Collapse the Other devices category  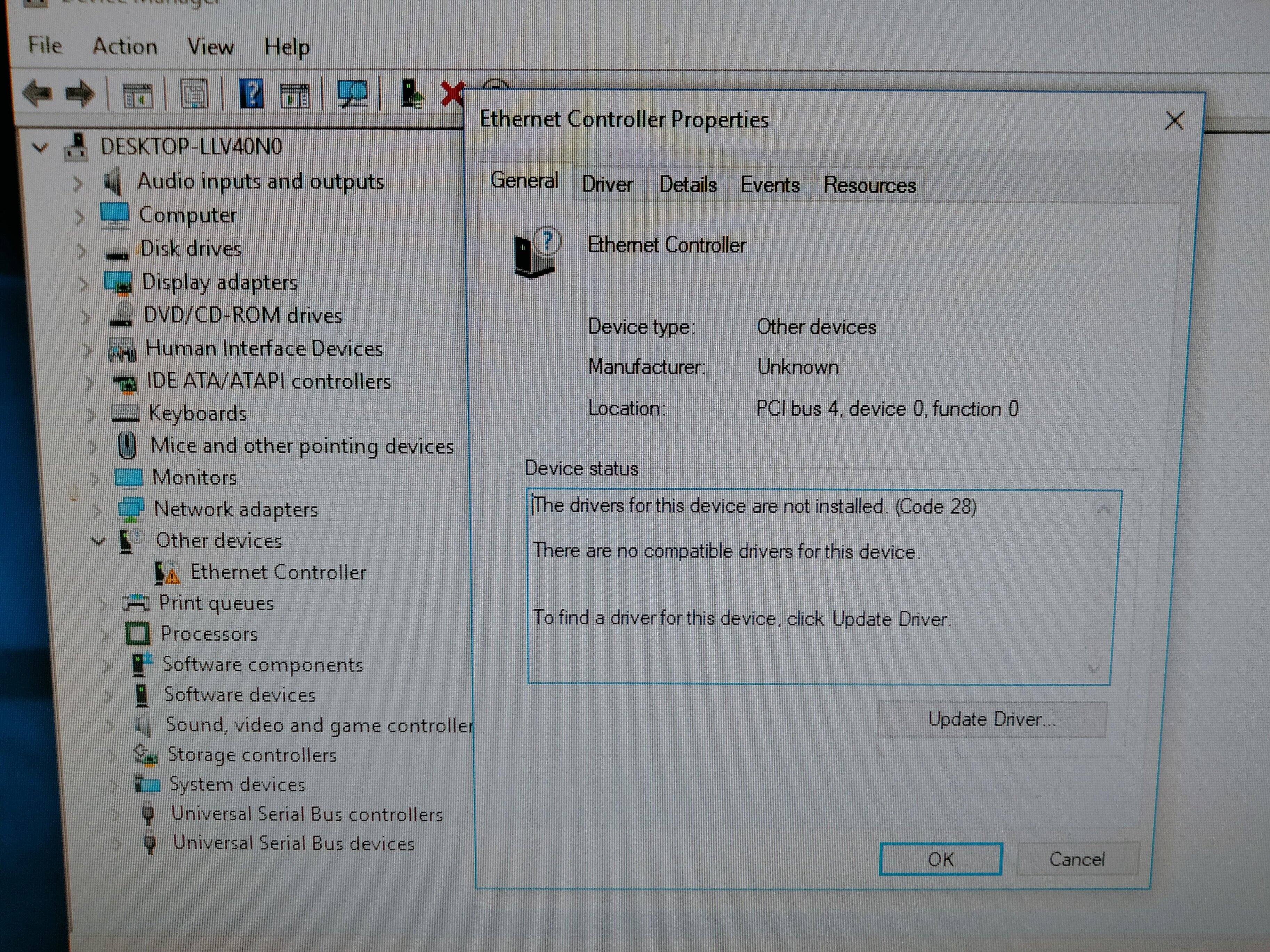click(99, 541)
